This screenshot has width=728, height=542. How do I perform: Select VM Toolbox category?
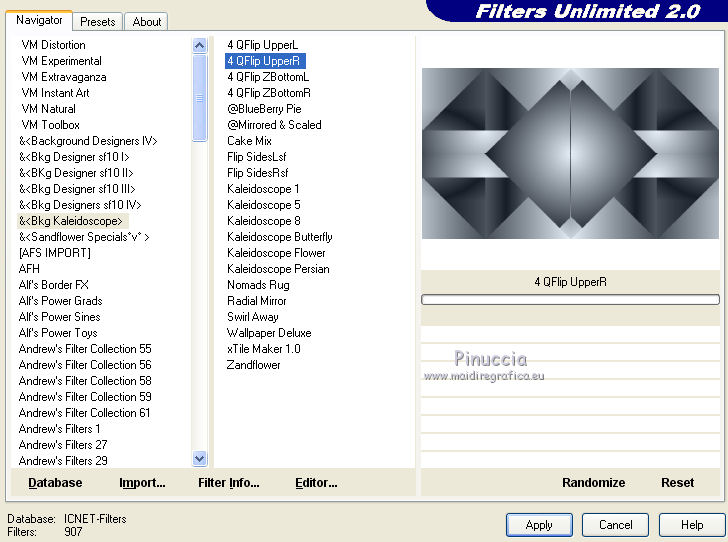50,125
